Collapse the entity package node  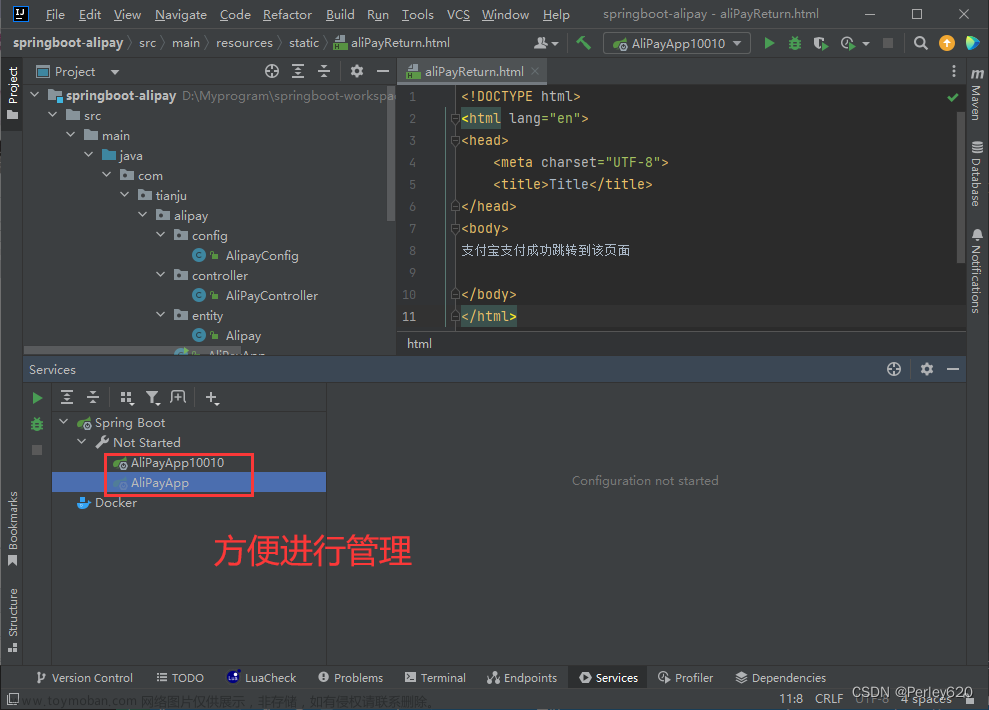pyautogui.click(x=161, y=315)
